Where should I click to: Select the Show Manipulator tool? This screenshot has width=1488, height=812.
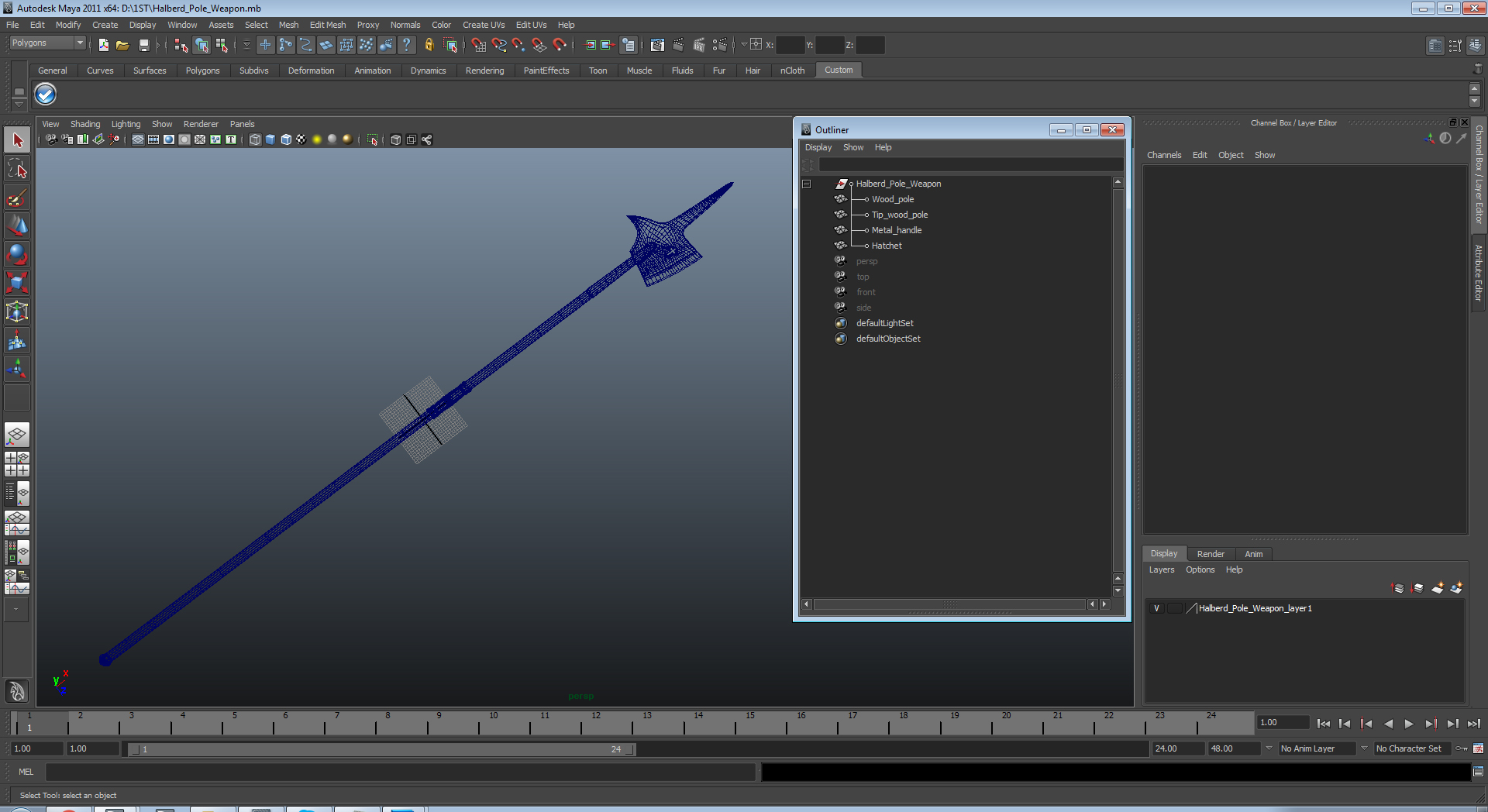point(17,370)
